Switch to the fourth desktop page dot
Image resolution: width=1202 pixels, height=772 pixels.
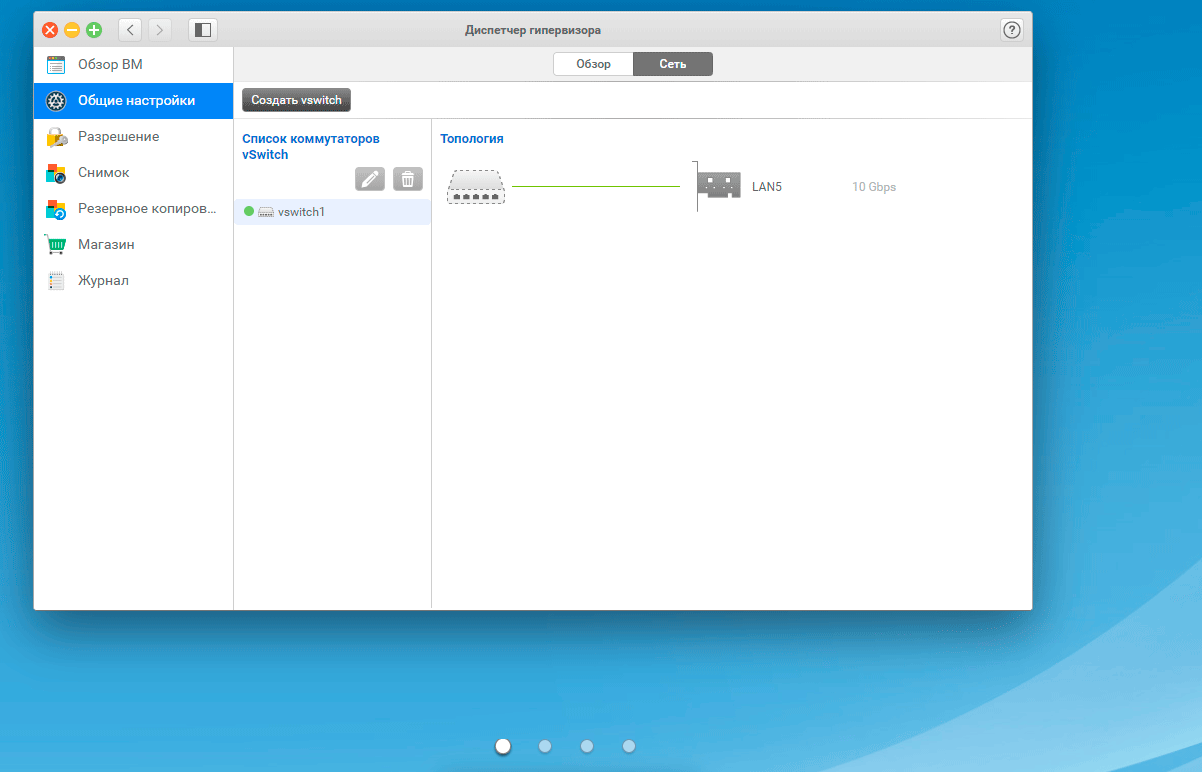click(629, 746)
